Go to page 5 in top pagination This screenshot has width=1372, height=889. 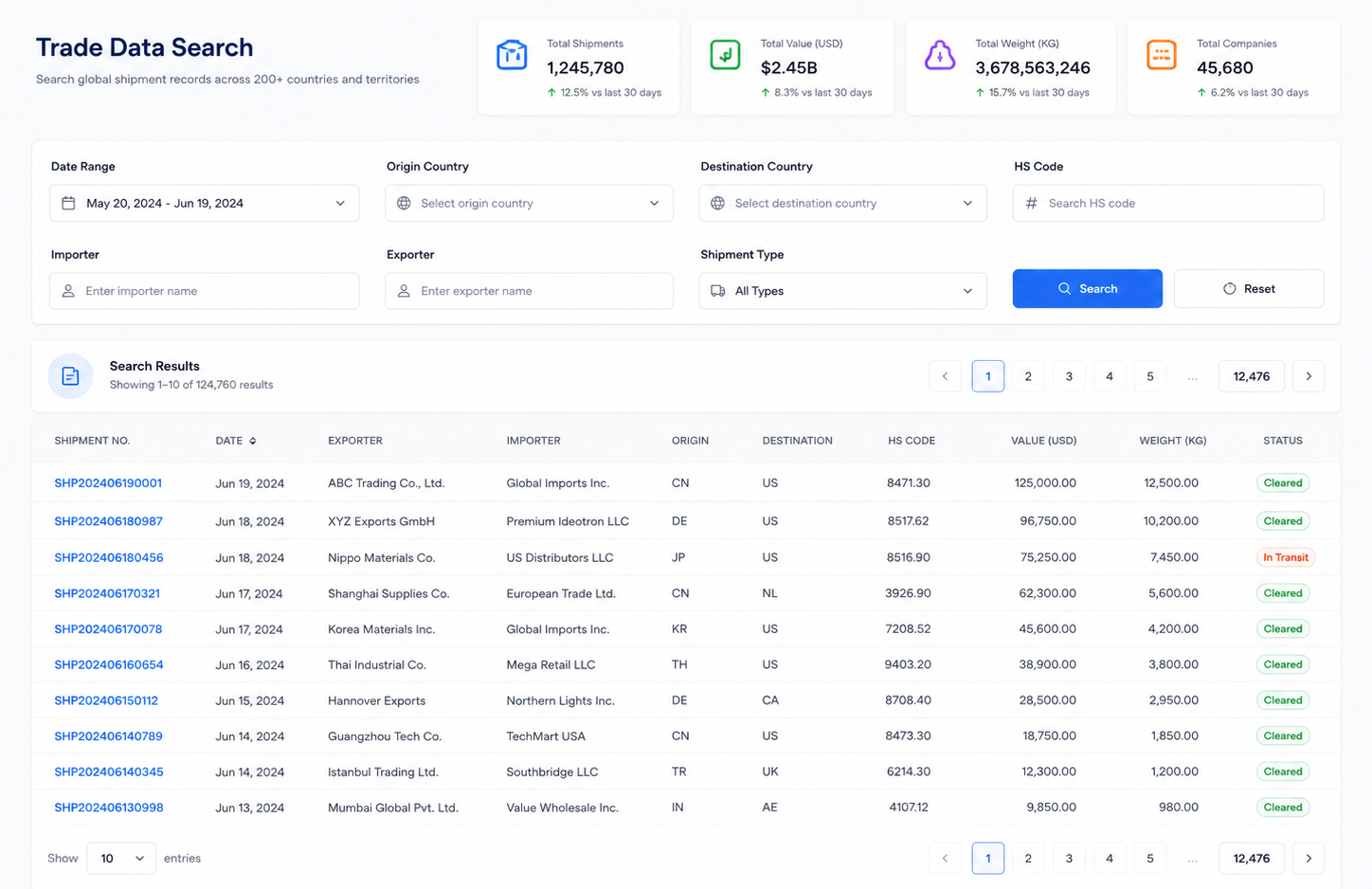coord(1150,376)
